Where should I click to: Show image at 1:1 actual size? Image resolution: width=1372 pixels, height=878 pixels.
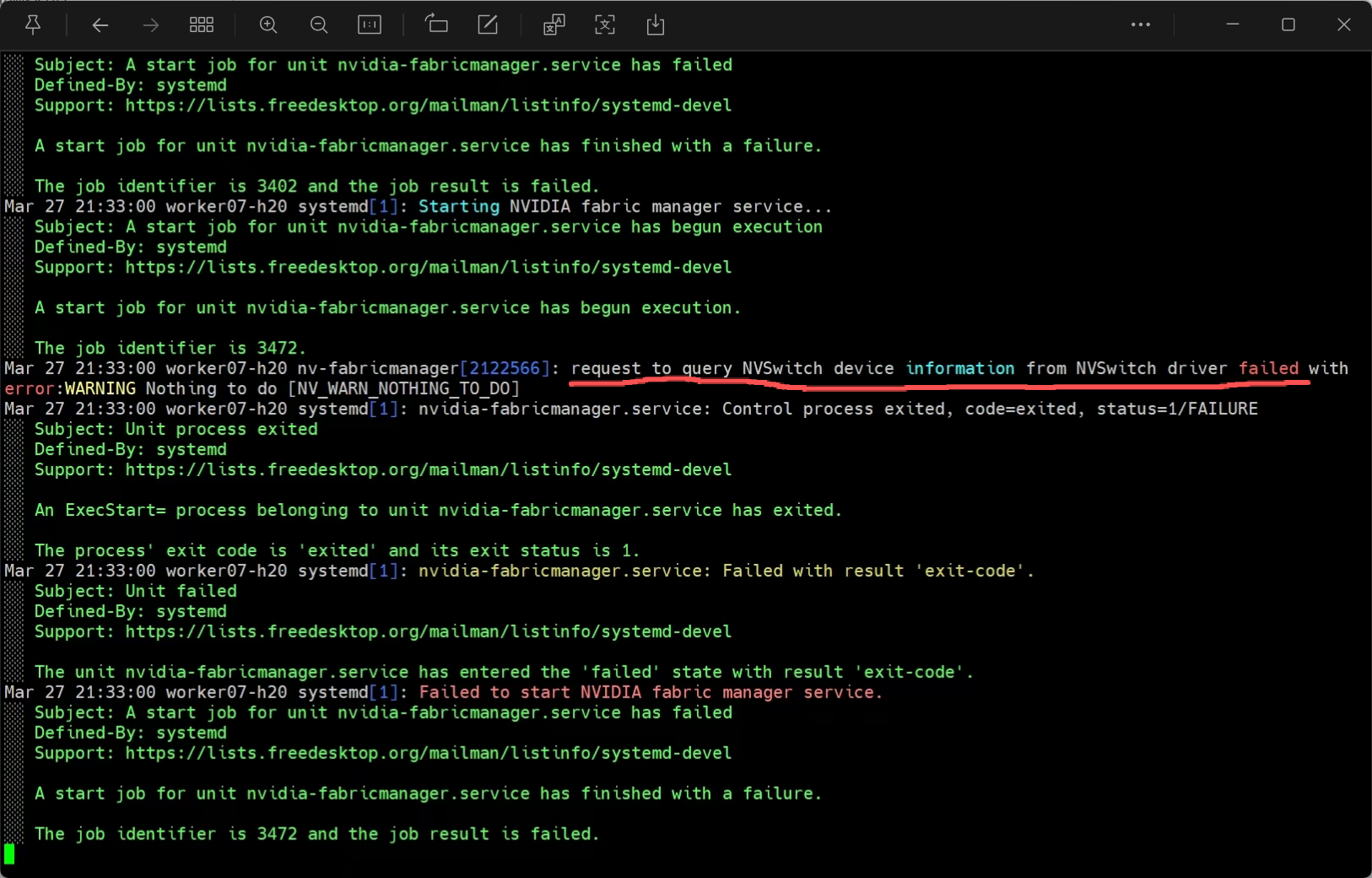point(370,25)
